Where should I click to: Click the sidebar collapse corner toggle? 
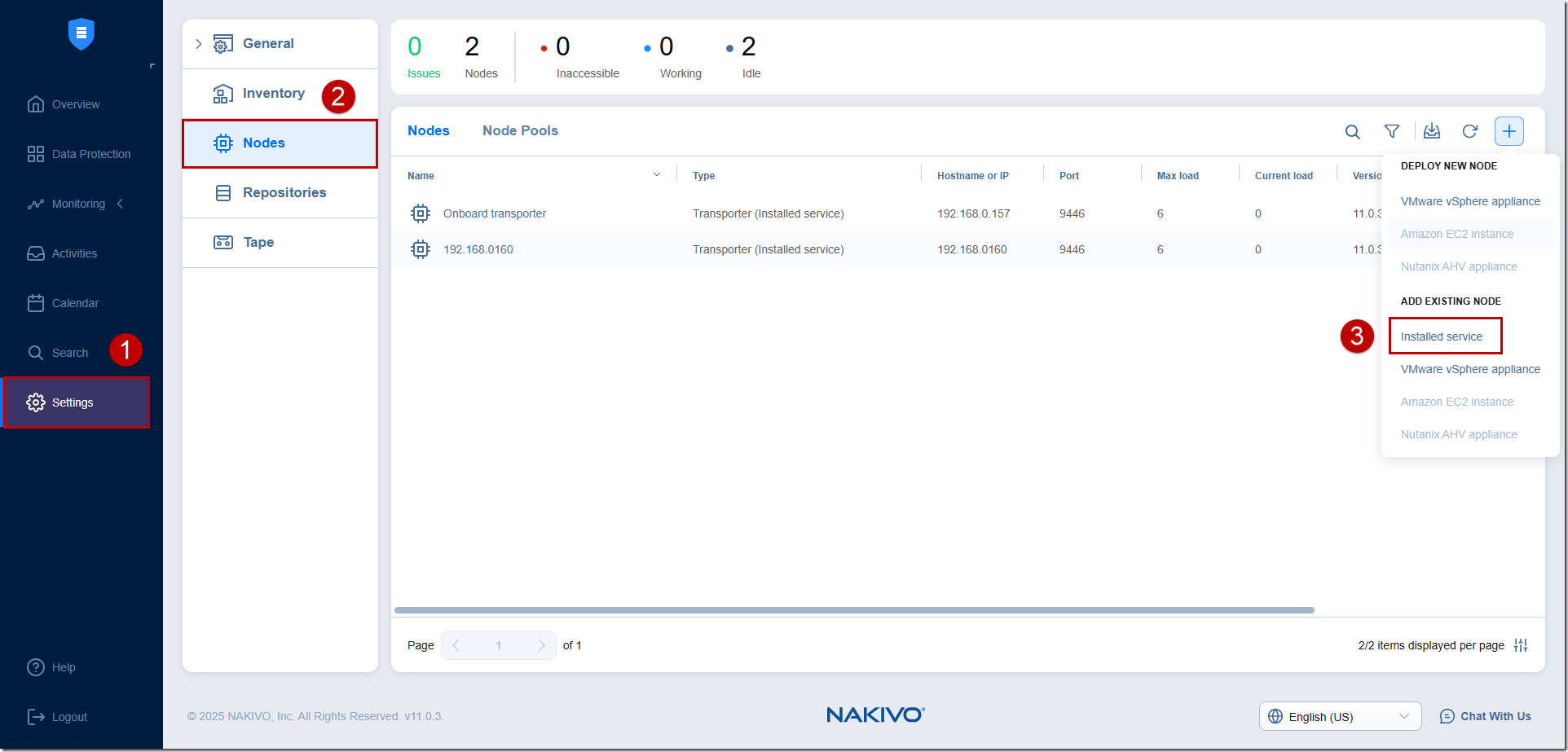(152, 66)
